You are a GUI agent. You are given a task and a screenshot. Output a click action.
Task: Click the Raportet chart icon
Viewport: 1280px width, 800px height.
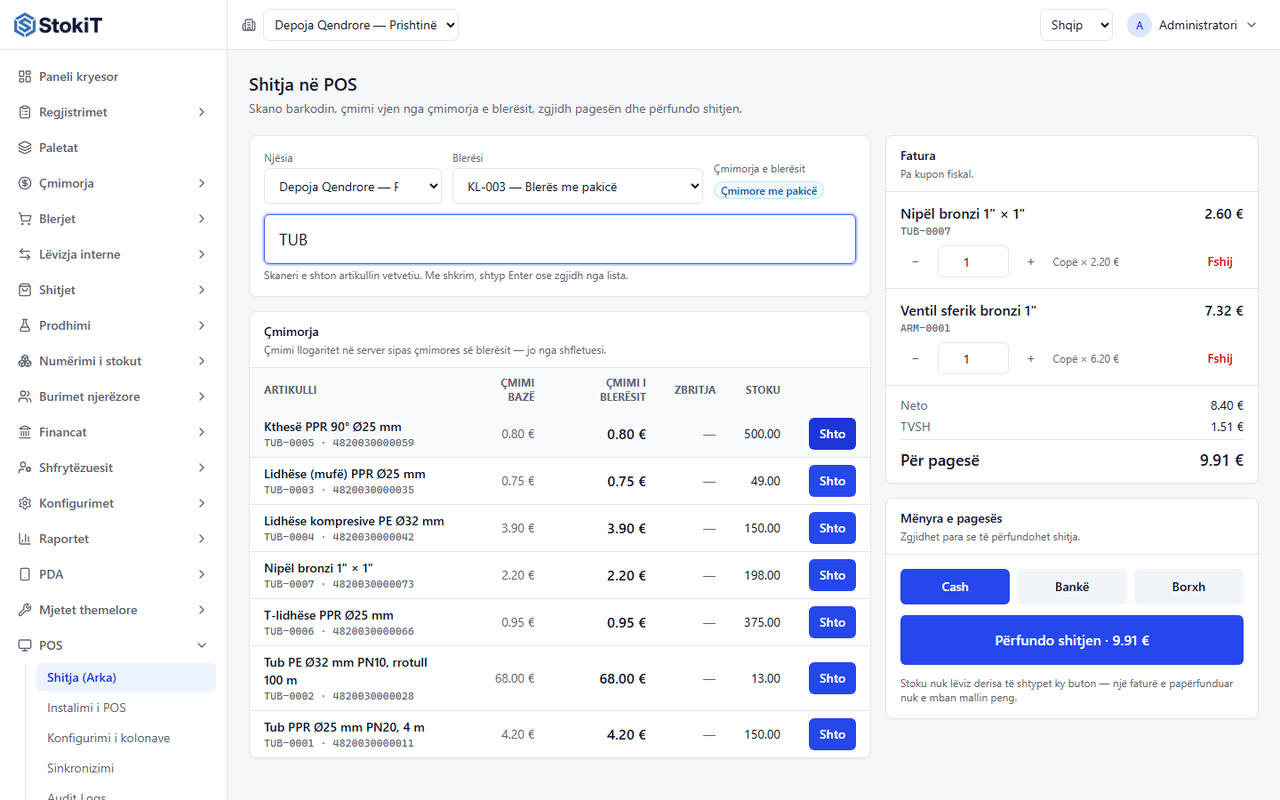pyautogui.click(x=25, y=539)
